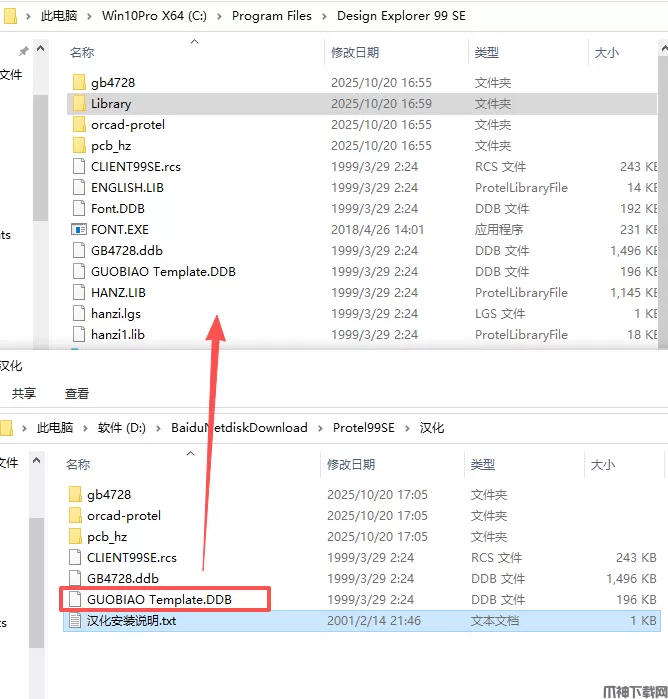Click file list scroll-up arrow in Design Explorer window
The height and width of the screenshot is (699, 668).
(663, 48)
